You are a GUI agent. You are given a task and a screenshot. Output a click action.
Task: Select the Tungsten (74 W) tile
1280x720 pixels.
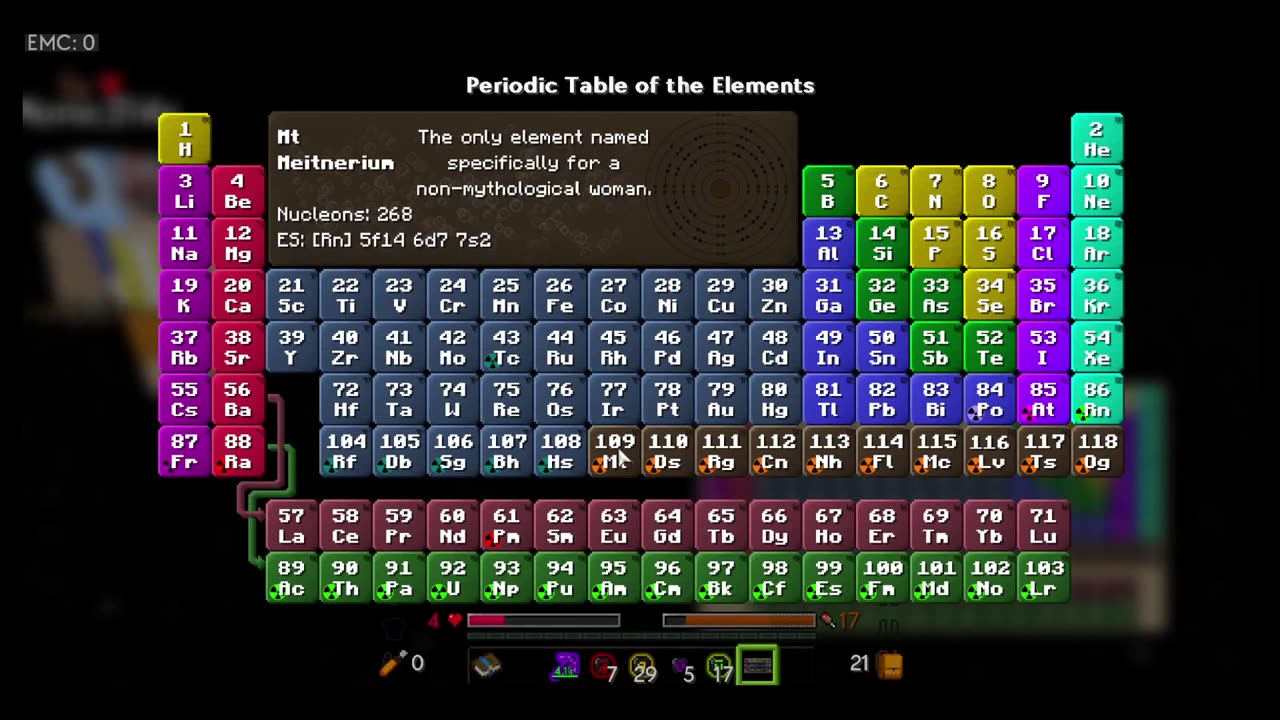453,399
